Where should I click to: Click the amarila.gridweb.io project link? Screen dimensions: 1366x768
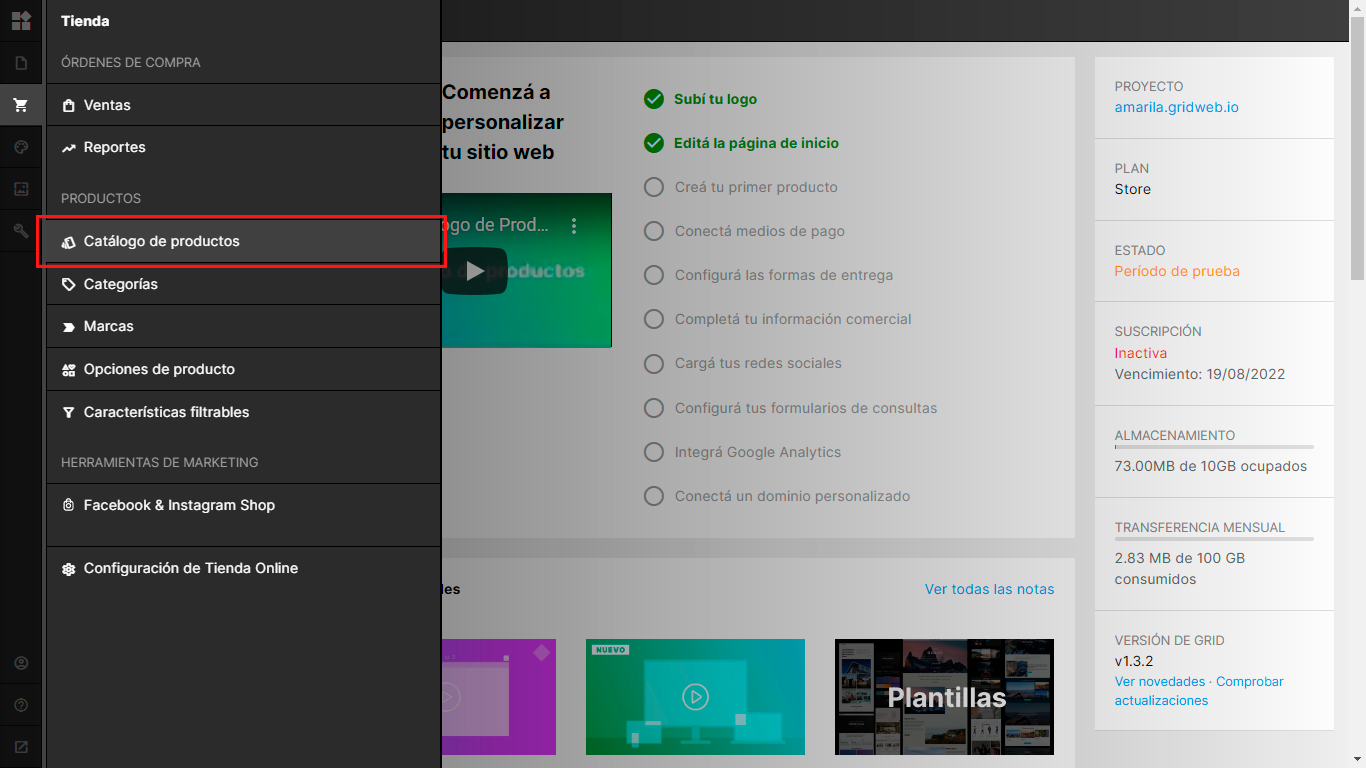click(1176, 107)
